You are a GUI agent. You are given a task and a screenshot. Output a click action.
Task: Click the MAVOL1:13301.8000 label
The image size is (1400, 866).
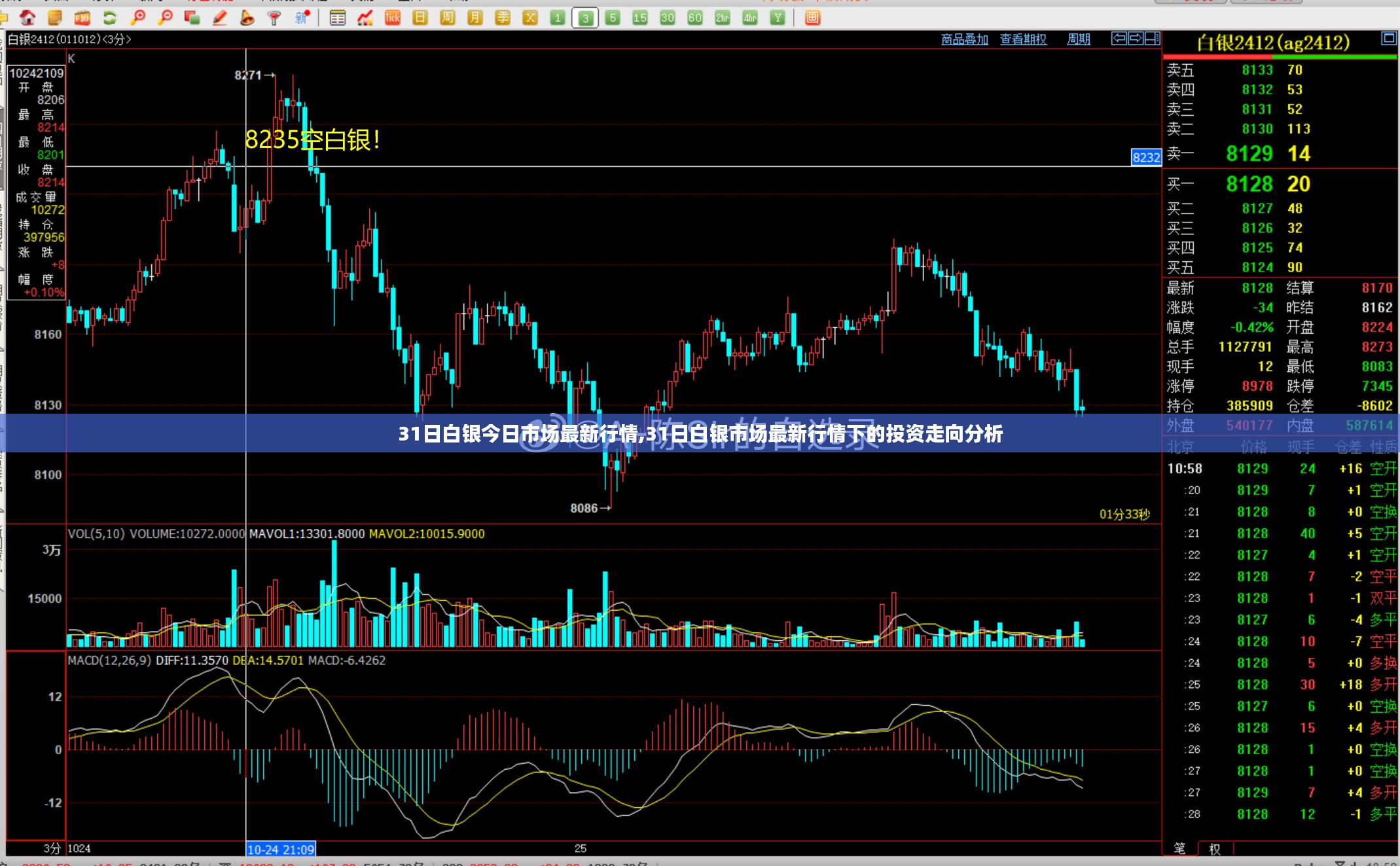pos(307,534)
